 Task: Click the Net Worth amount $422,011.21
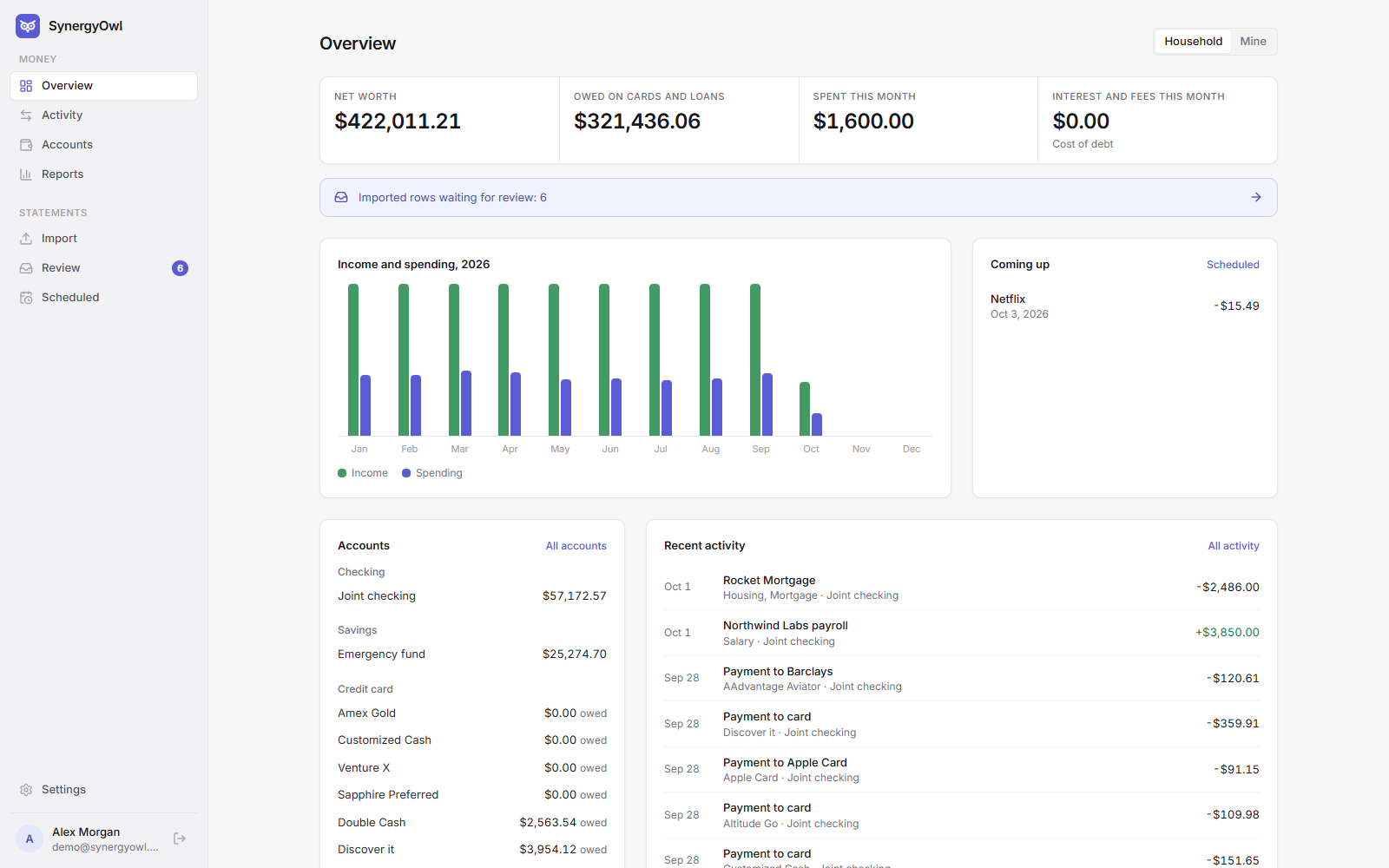click(398, 122)
